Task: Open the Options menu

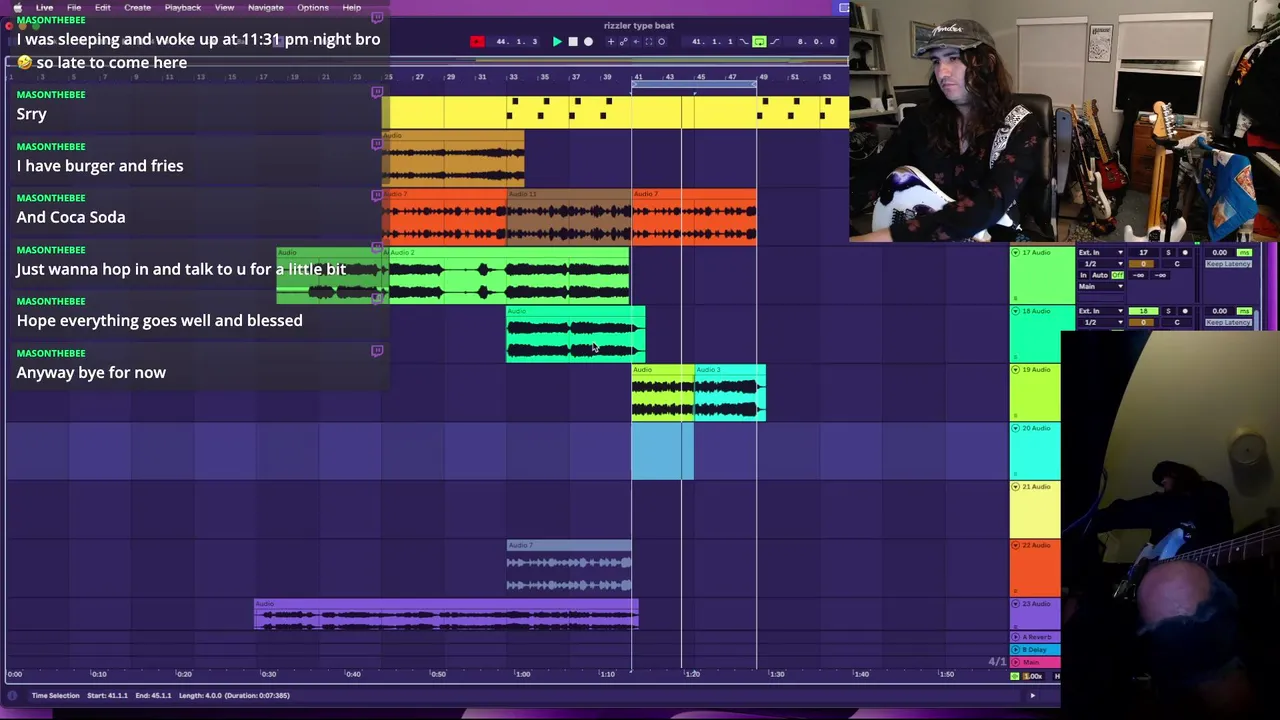Action: coord(312,7)
